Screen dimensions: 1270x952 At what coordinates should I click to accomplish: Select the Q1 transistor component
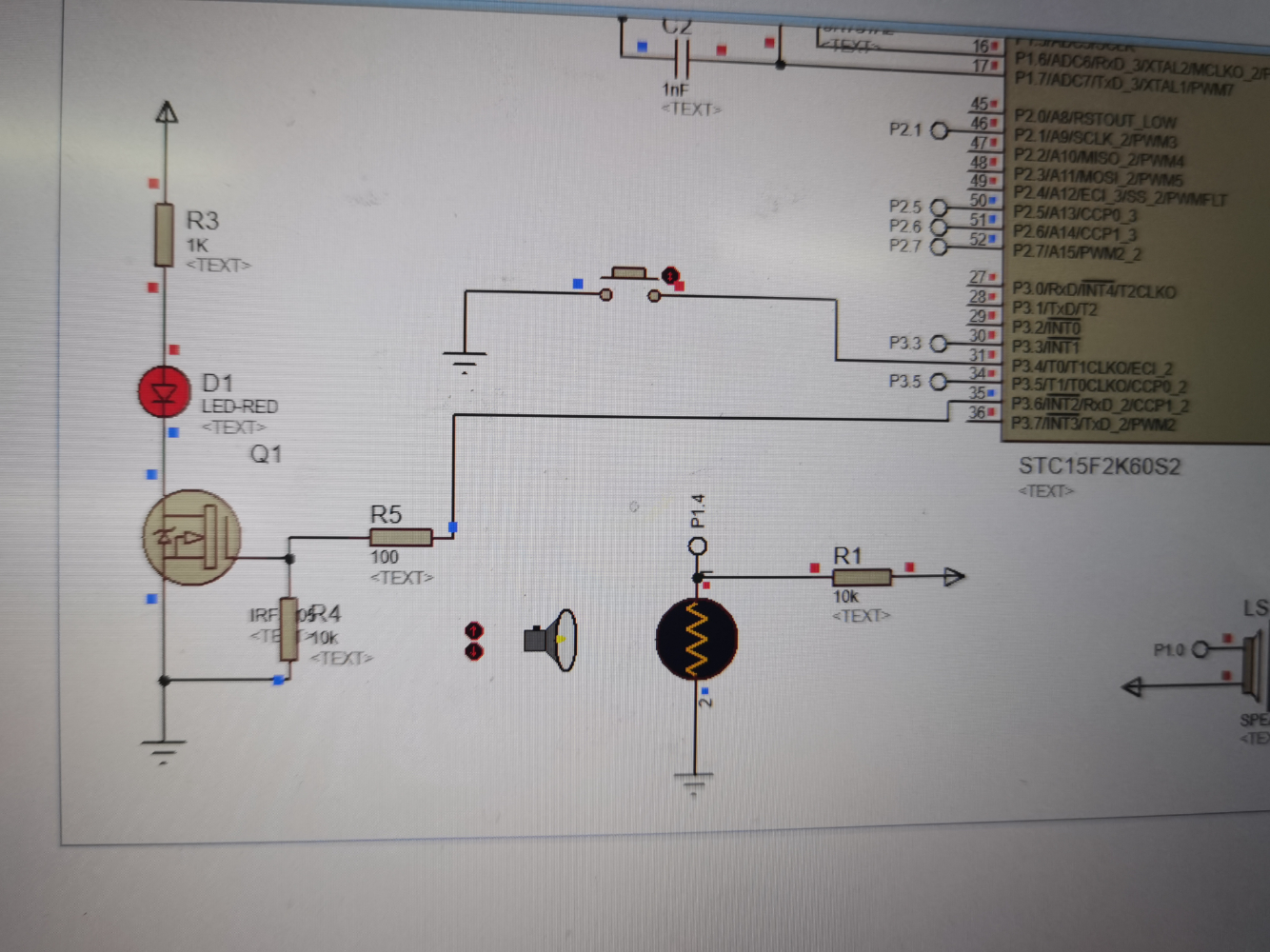(190, 537)
